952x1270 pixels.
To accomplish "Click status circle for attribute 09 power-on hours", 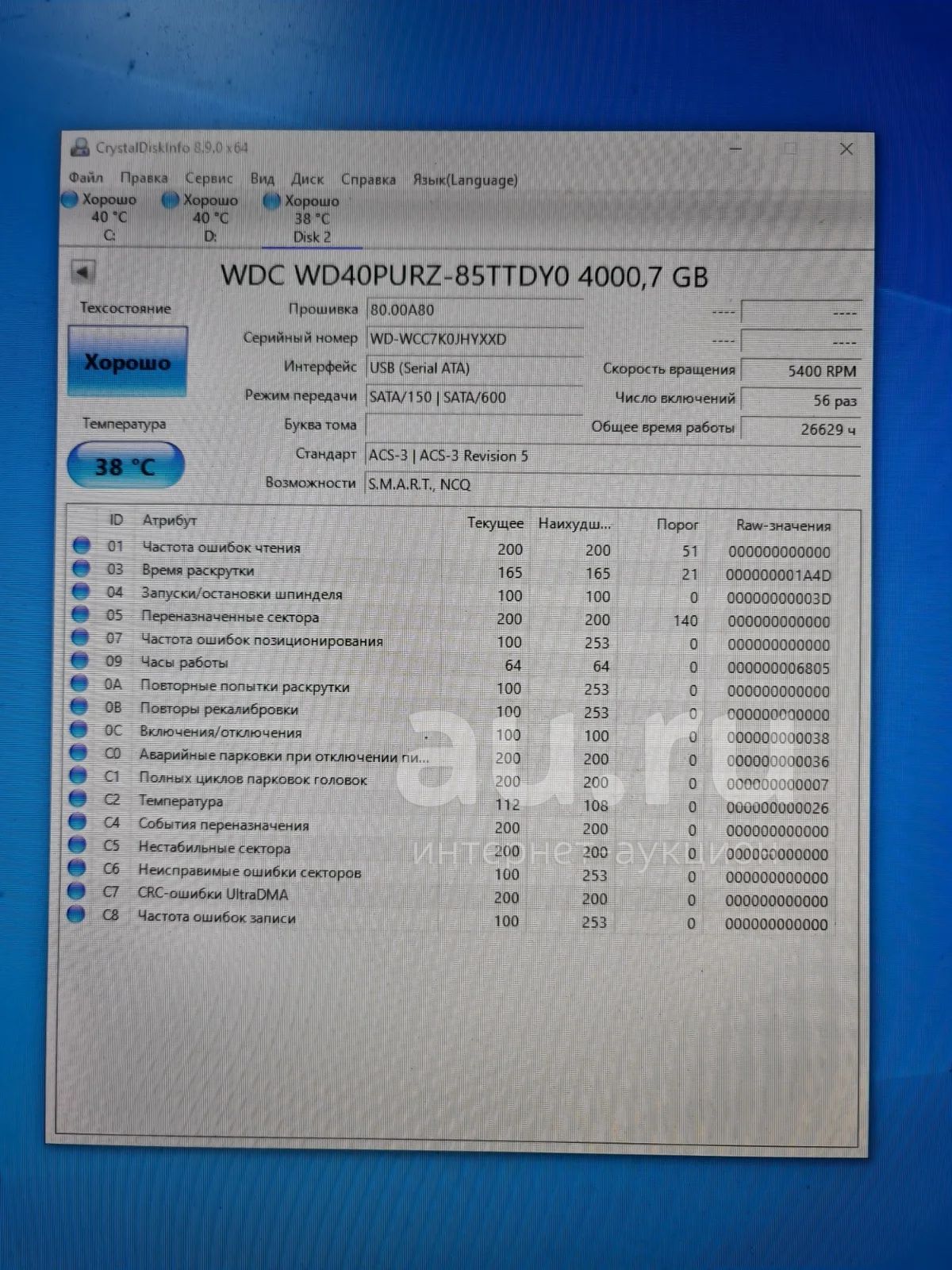I will [x=79, y=660].
